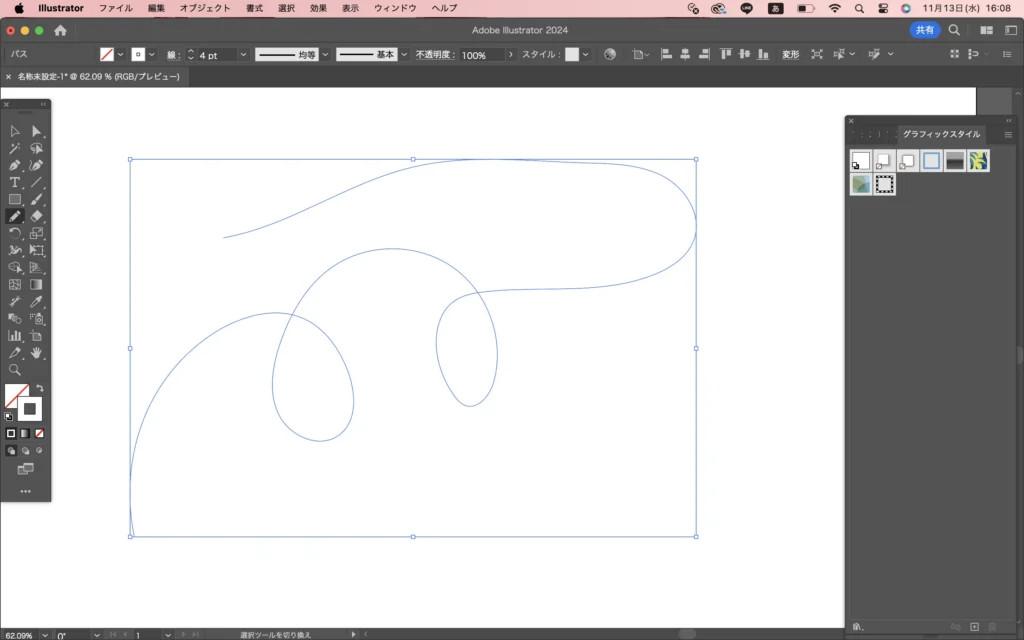
Task: Swap fill and stroke colors arrow
Action: point(40,388)
